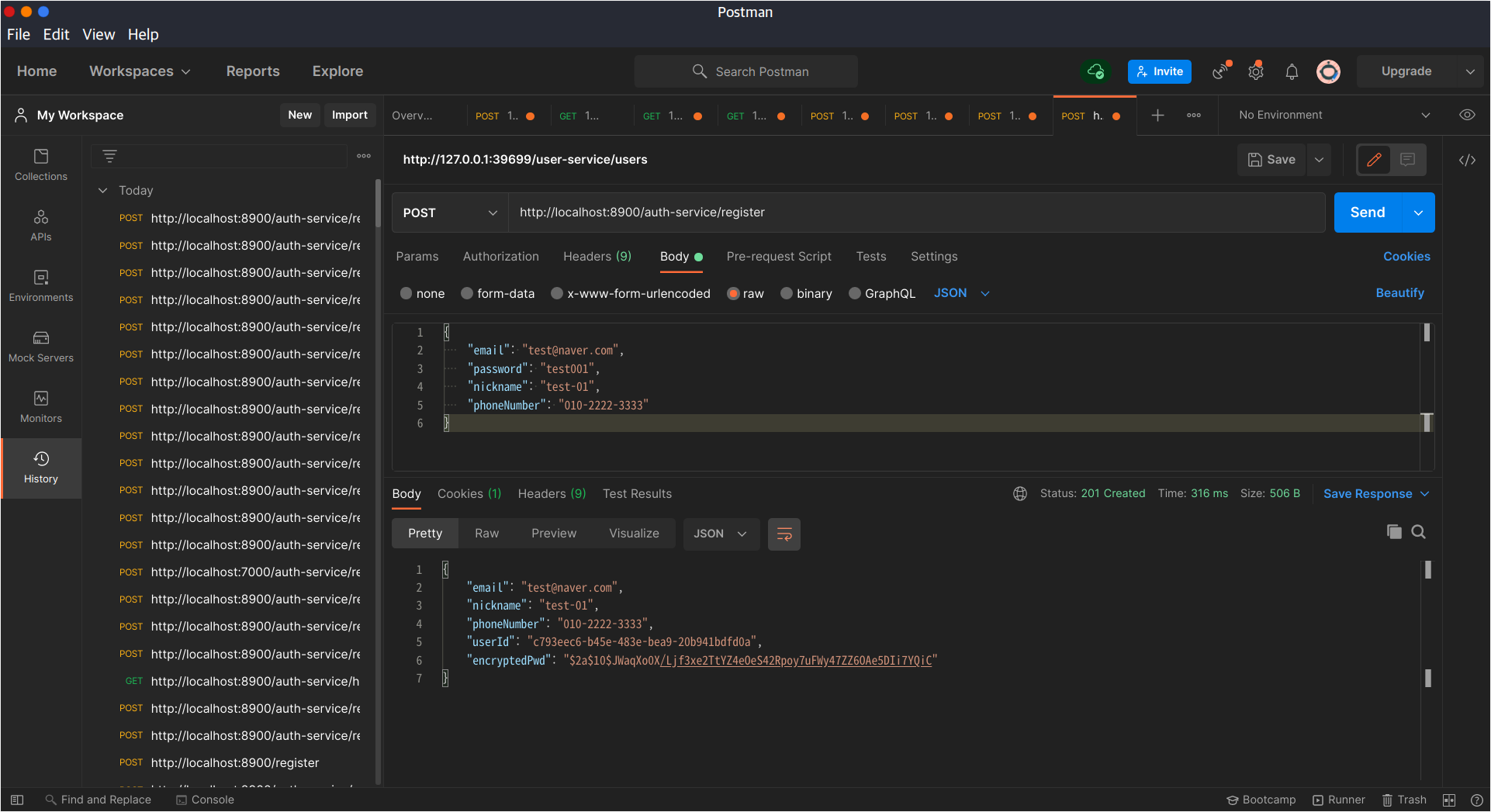Open the Collections sidebar panel
The height and width of the screenshot is (812, 1491).
(x=41, y=165)
